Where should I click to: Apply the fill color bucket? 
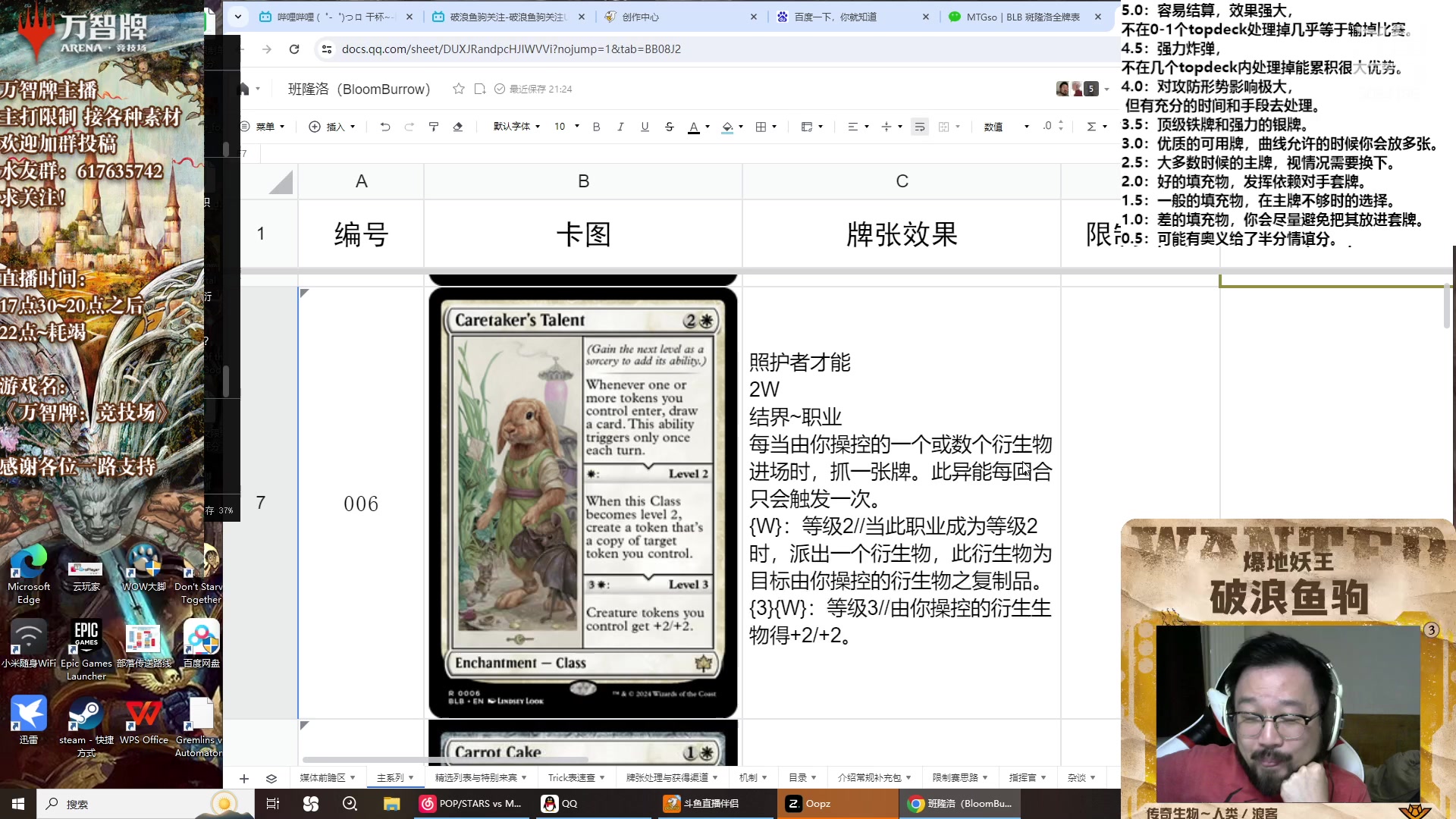tap(727, 127)
